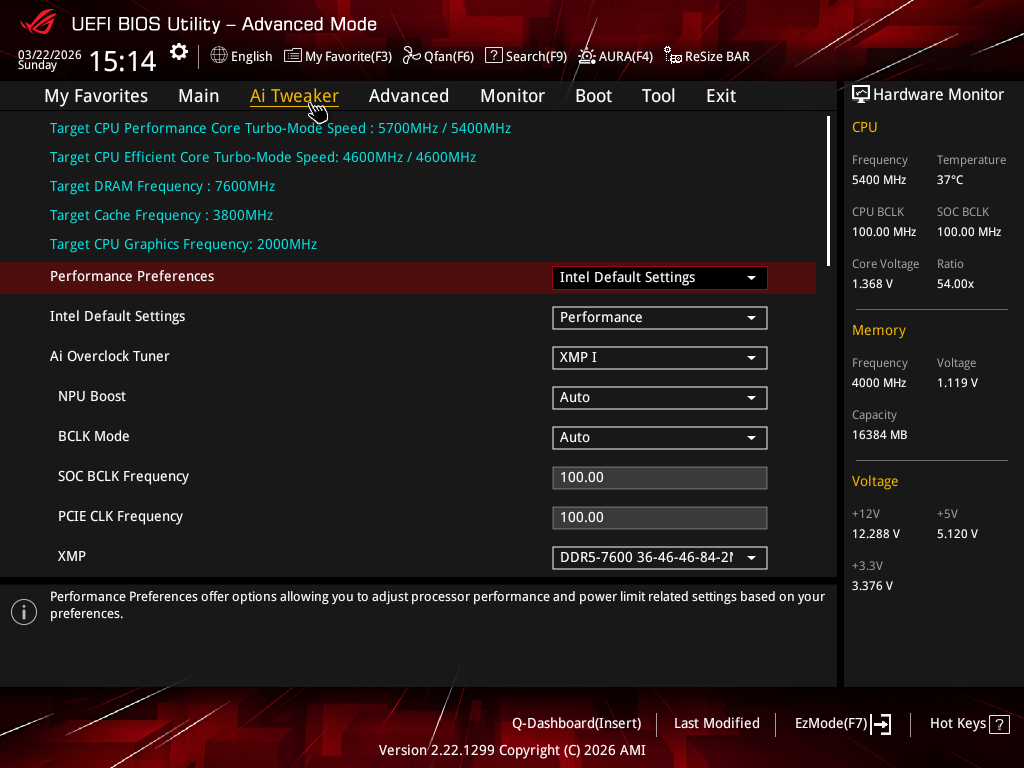Click the 15:14 clock

tap(122, 61)
